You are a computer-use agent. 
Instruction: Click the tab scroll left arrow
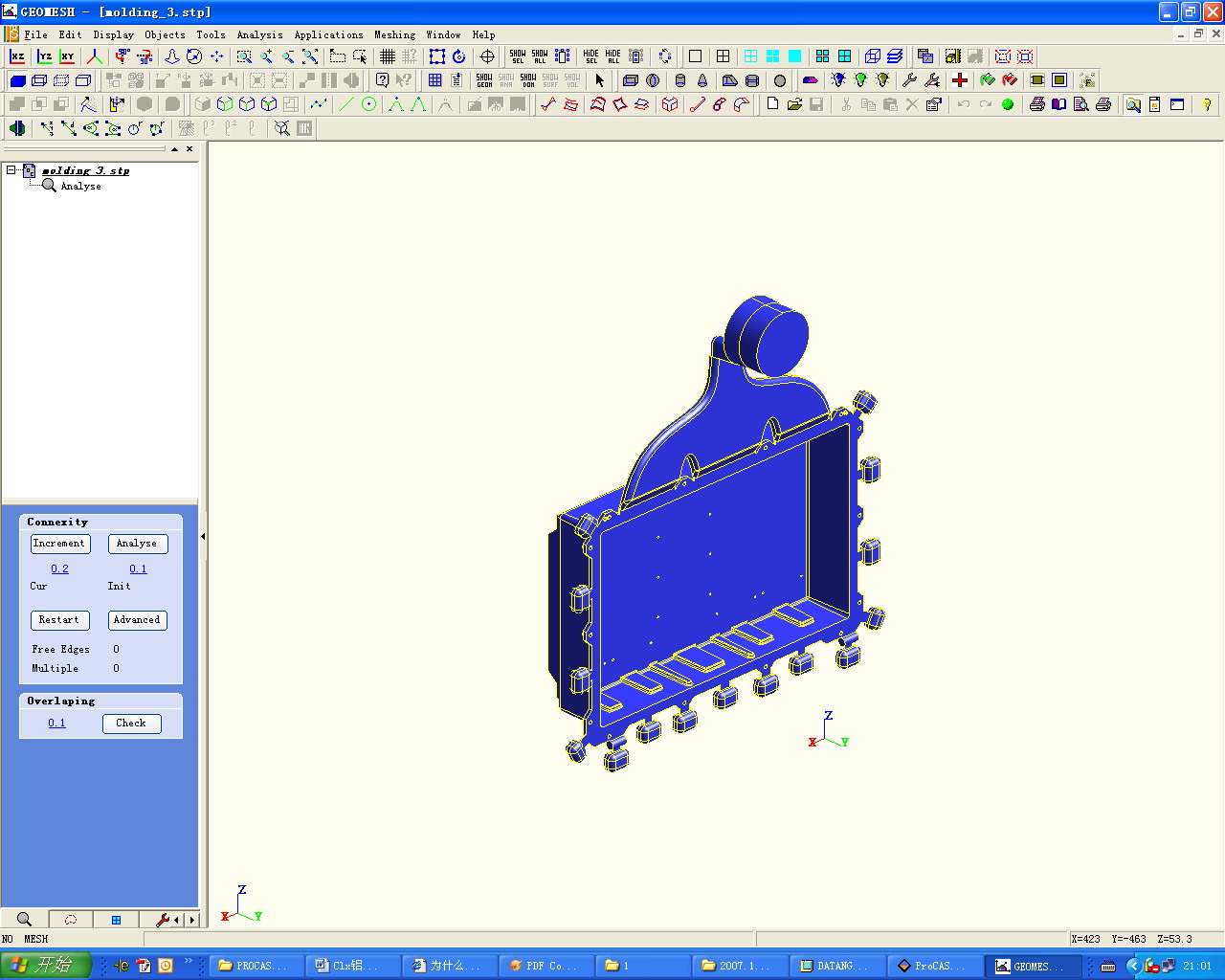click(x=176, y=920)
